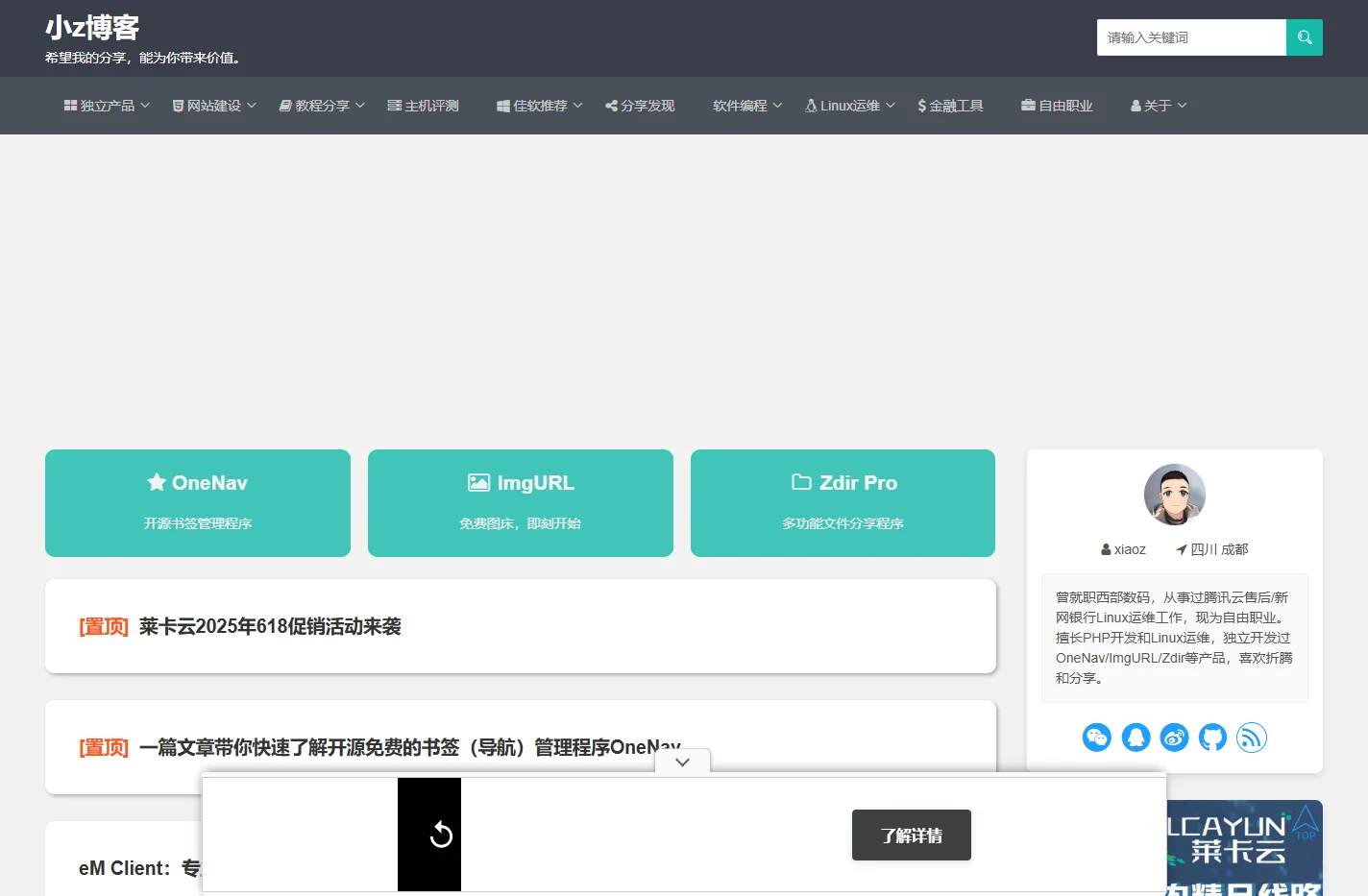Click the 了解详情 button
The height and width of the screenshot is (896, 1368).
911,835
